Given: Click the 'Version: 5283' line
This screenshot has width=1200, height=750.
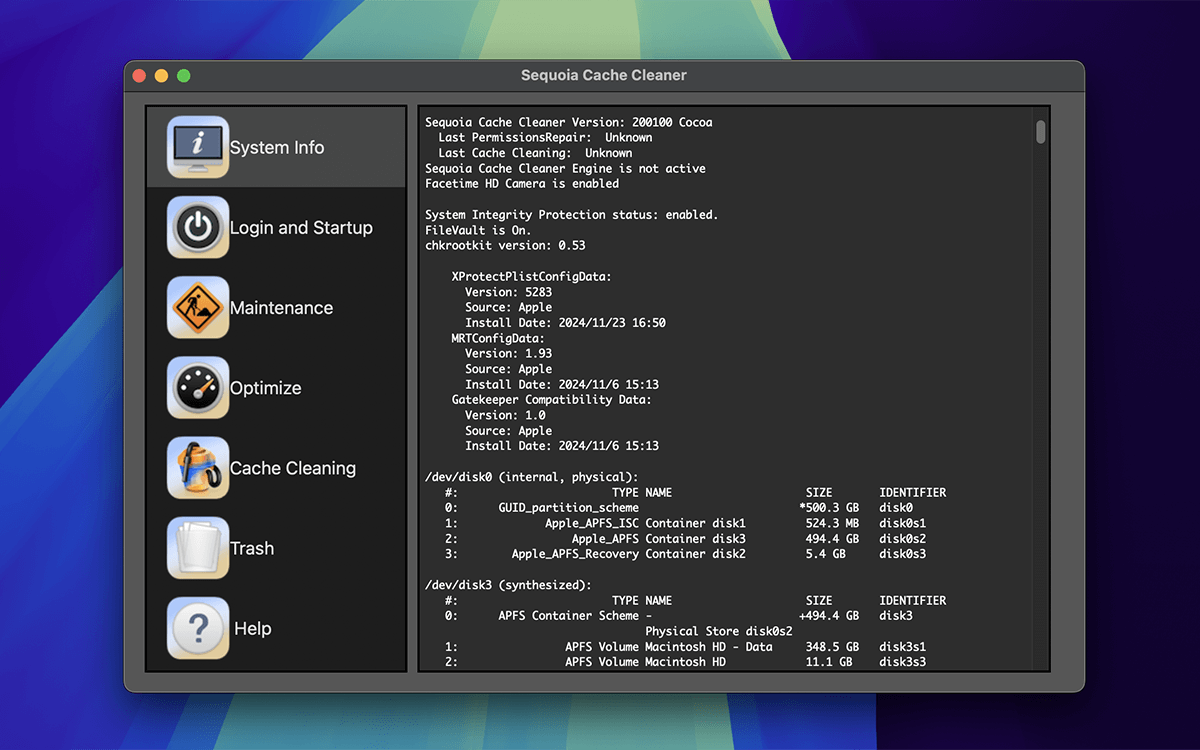Looking at the screenshot, I should click(x=508, y=292).
